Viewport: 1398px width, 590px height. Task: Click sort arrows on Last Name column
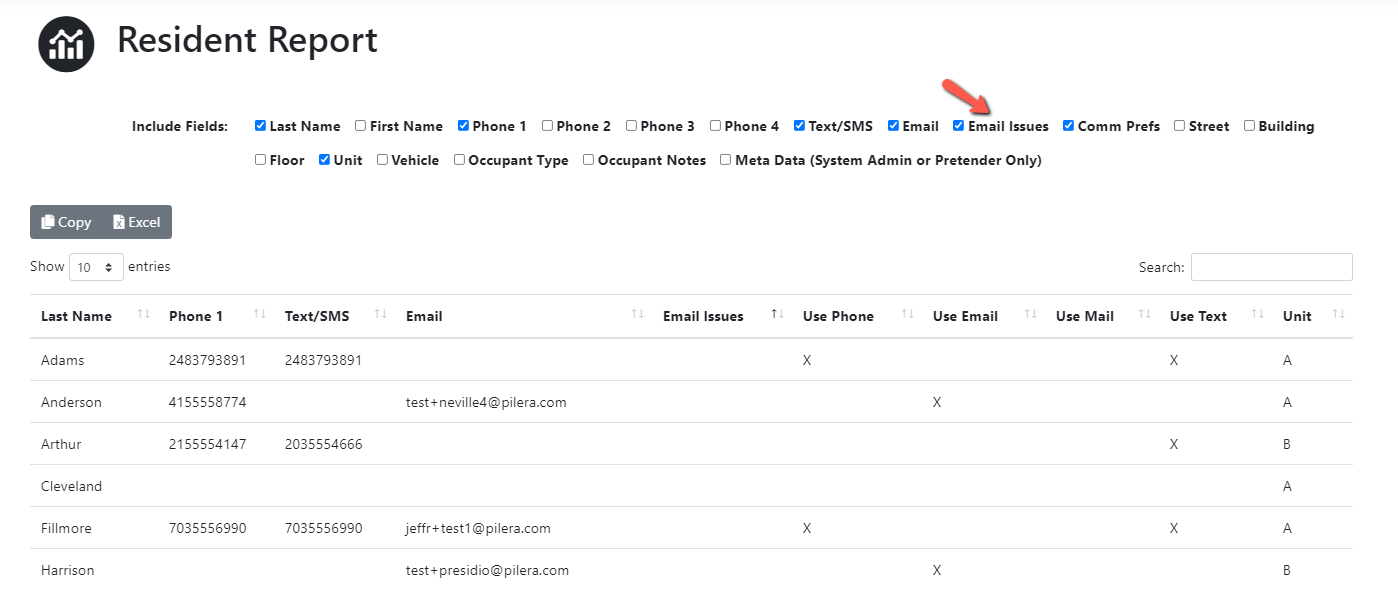[x=143, y=315]
